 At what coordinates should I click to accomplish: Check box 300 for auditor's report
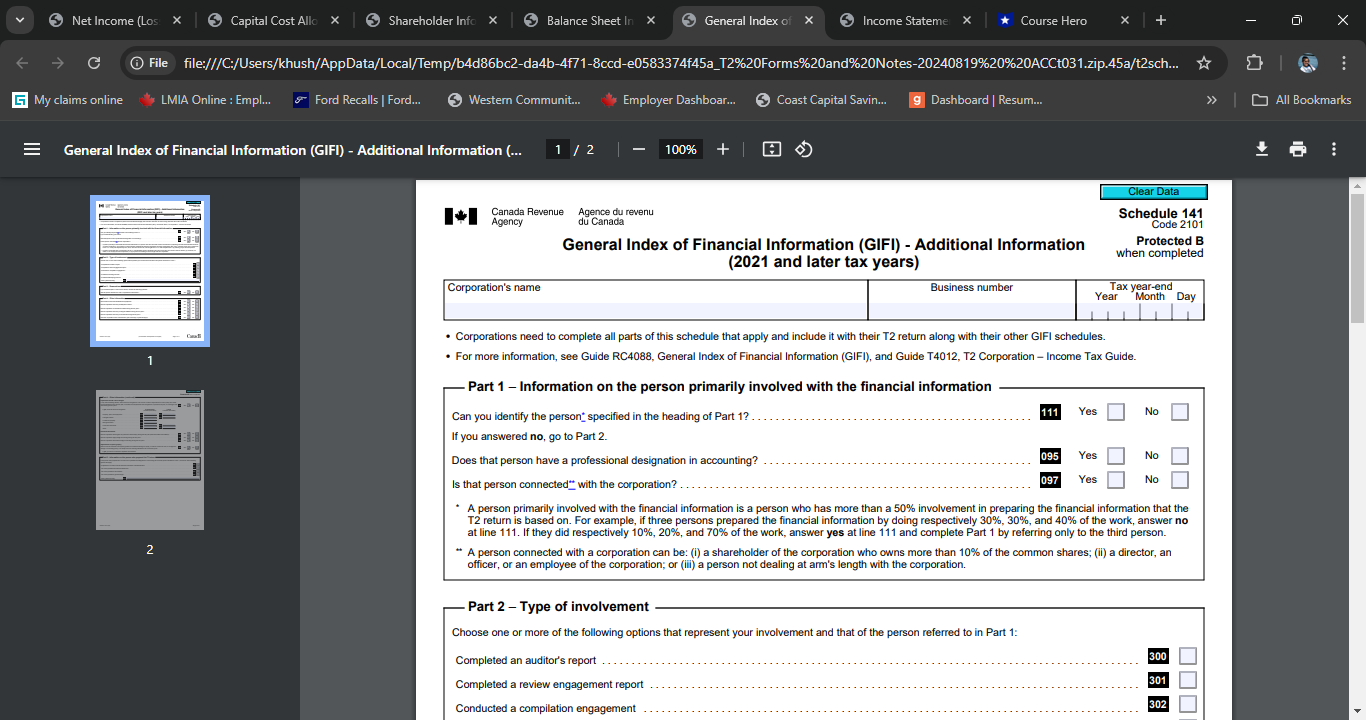tap(1187, 656)
